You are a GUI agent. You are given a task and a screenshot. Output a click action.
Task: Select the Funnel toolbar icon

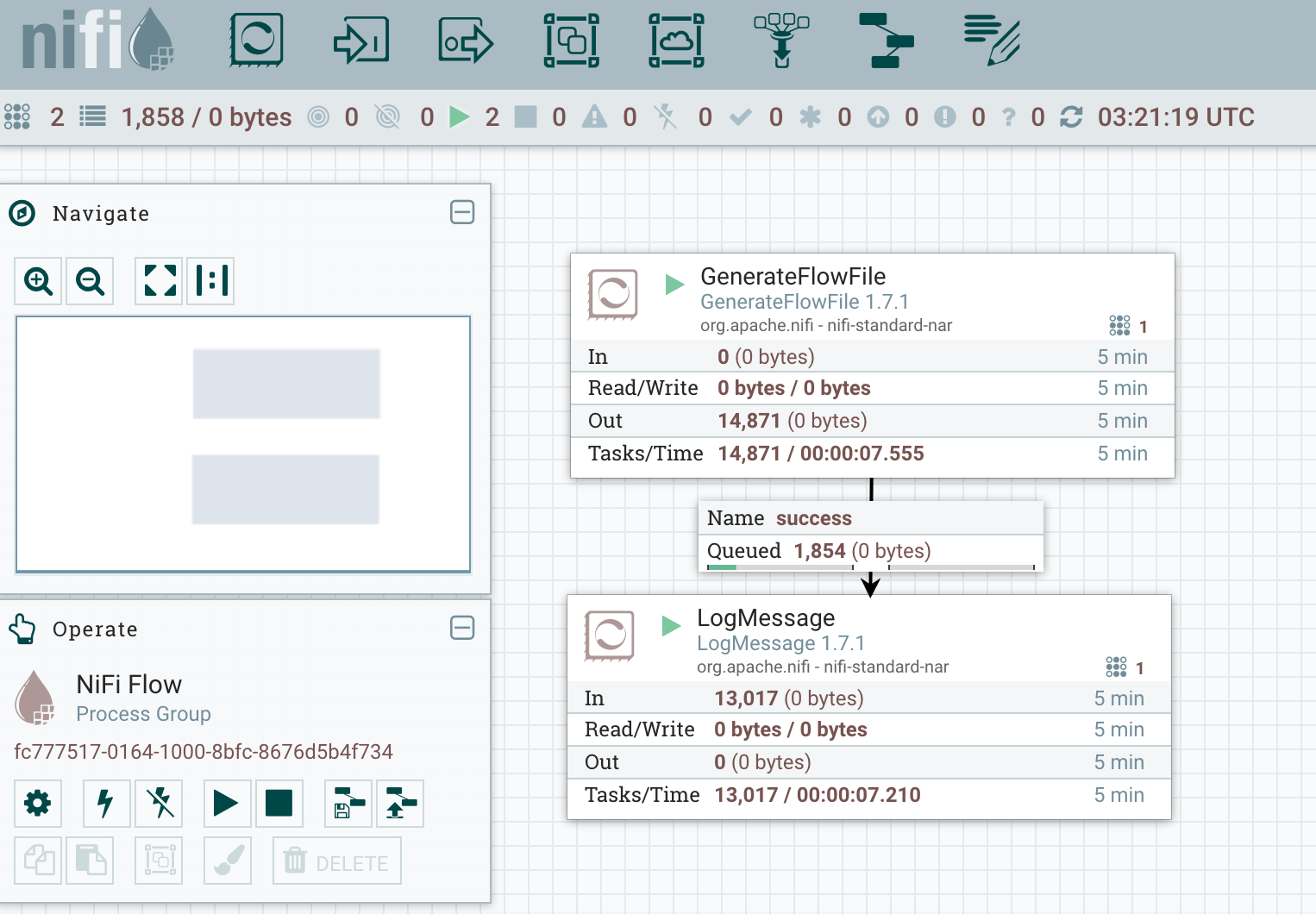pos(781,41)
